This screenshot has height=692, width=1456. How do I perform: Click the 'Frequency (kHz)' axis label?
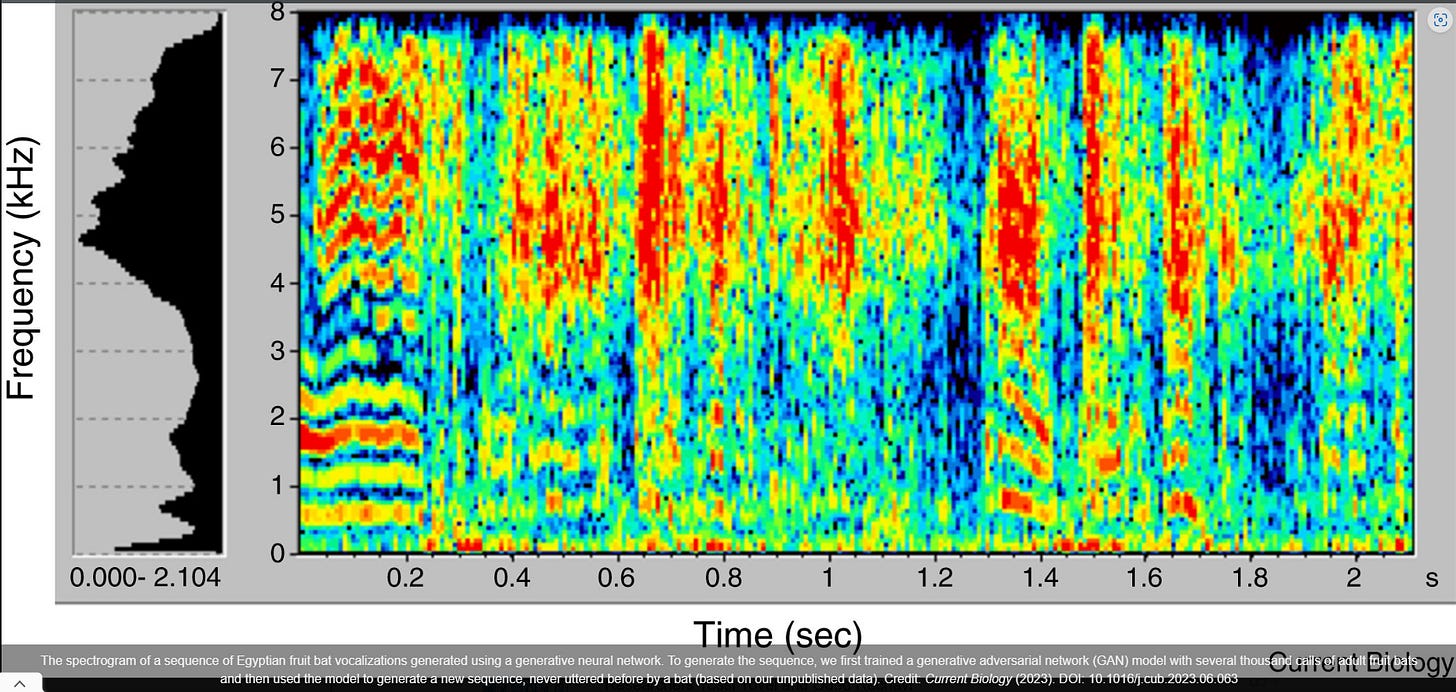tap(21, 270)
